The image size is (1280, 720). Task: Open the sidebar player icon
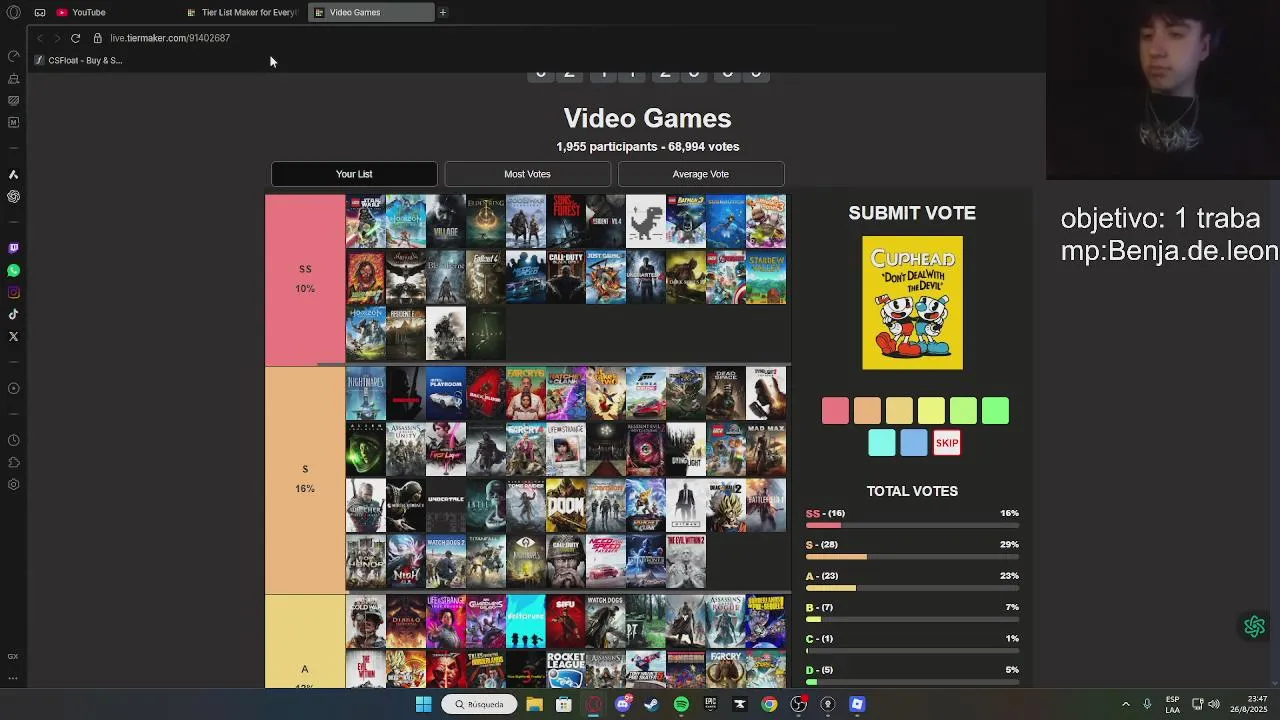point(13,388)
